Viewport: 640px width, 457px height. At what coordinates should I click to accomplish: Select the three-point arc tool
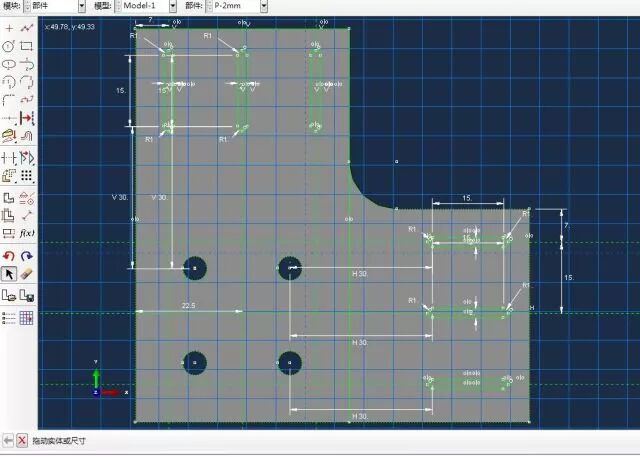pyautogui.click(x=27, y=82)
